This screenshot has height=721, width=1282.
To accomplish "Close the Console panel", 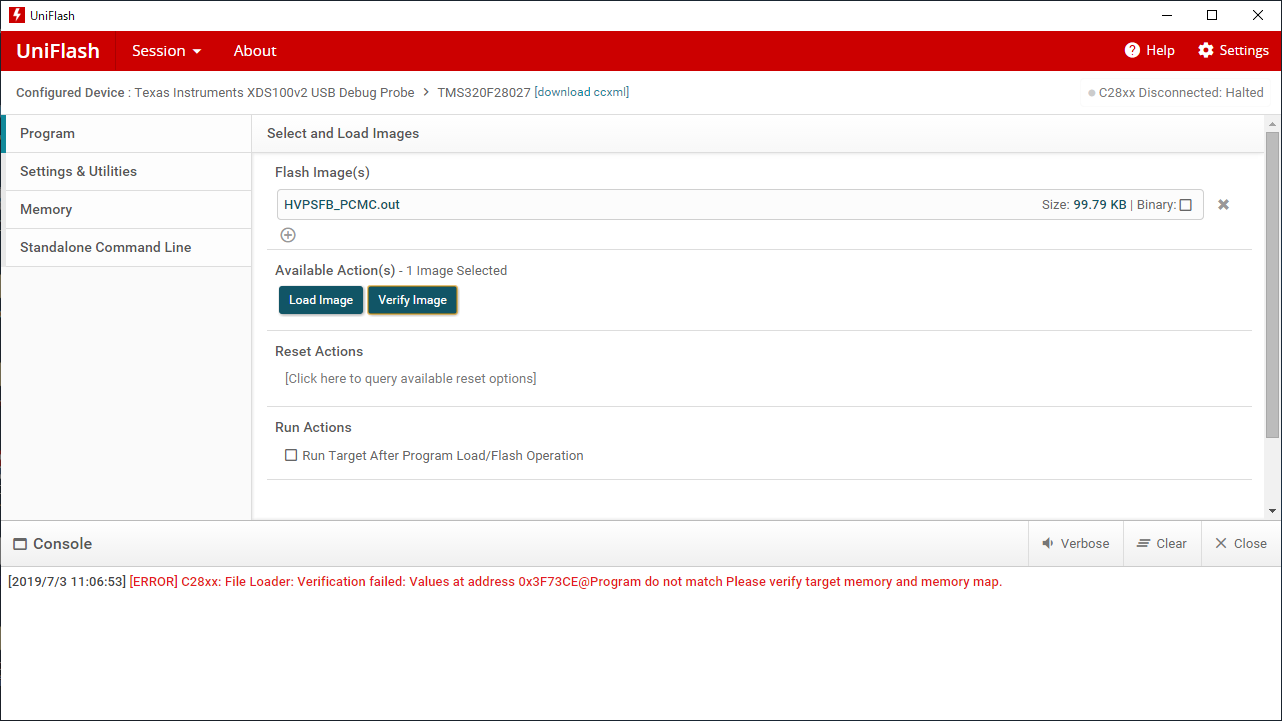I will point(1241,544).
